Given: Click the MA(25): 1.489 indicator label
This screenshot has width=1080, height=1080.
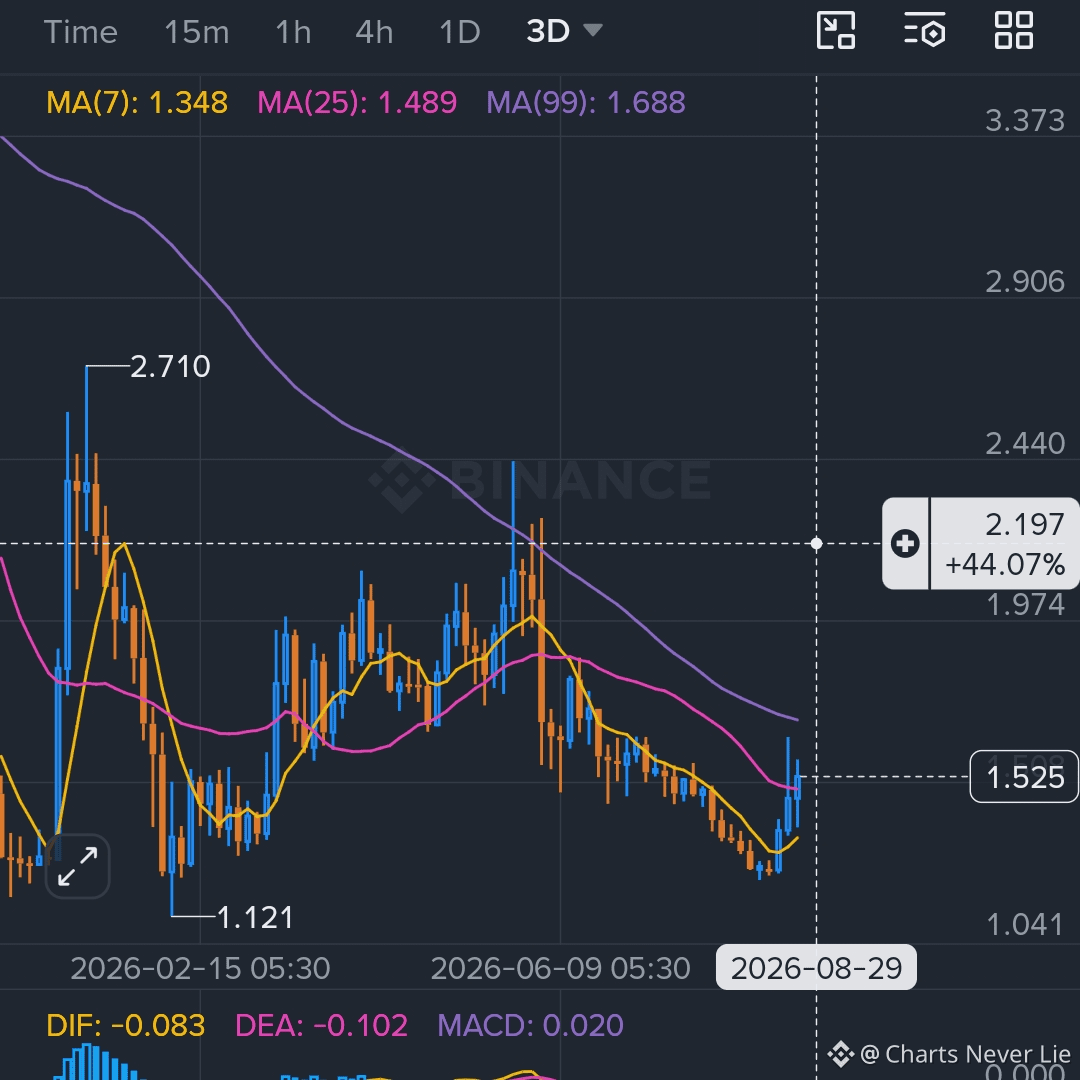Looking at the screenshot, I should (357, 103).
